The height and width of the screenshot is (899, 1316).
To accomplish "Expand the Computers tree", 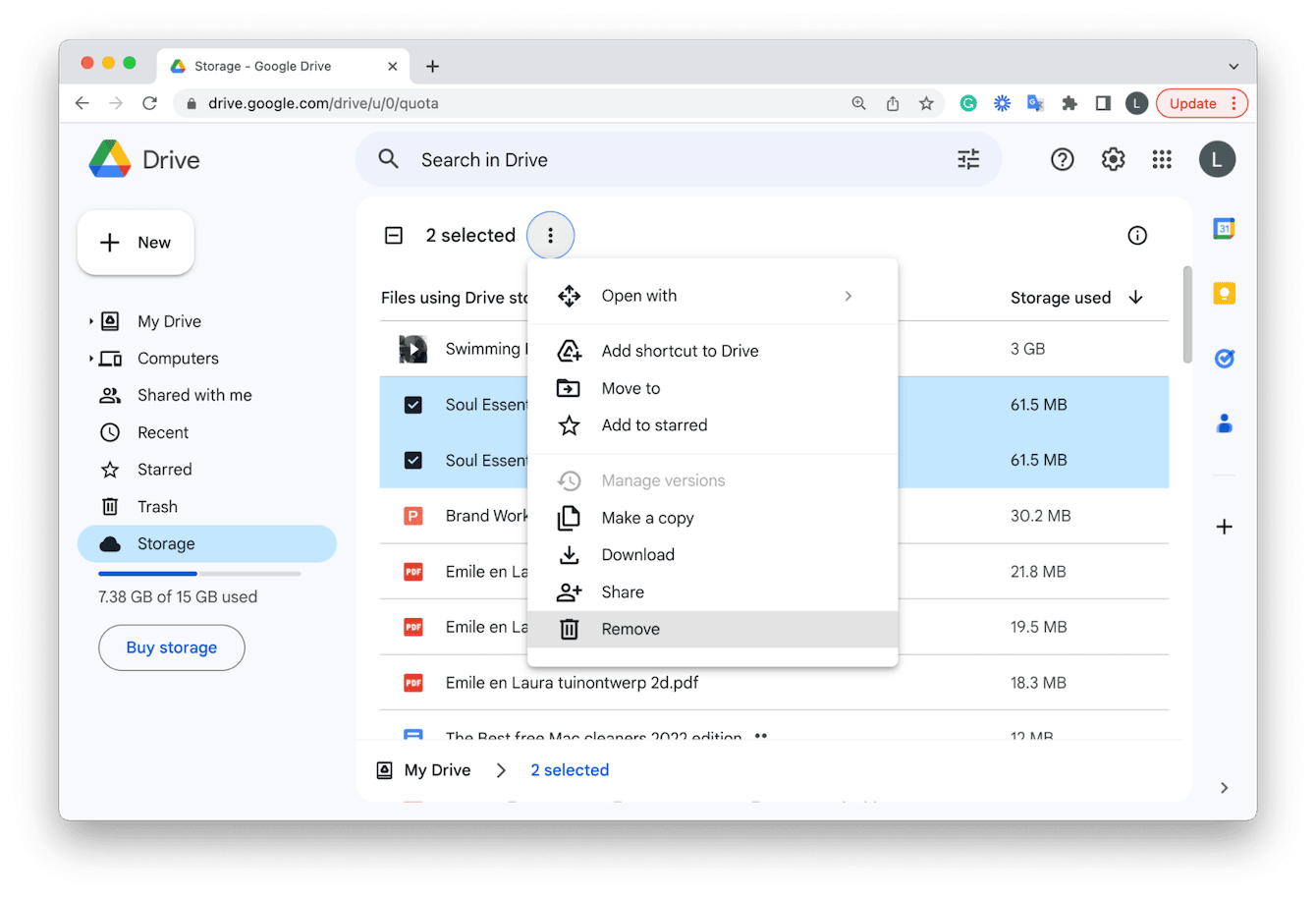I will coord(91,359).
